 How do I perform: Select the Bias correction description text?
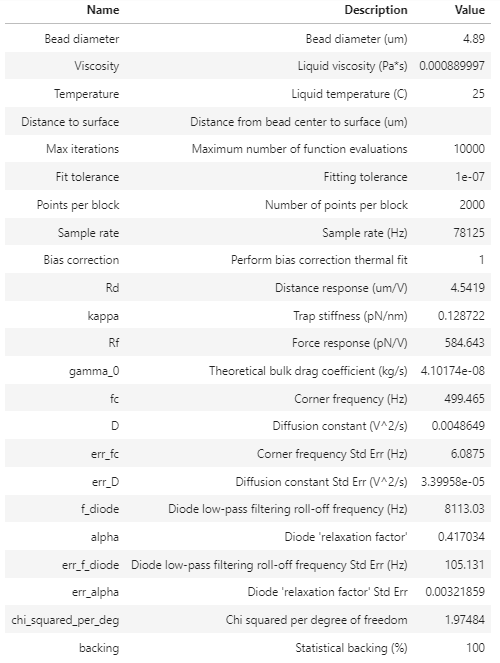tap(319, 260)
